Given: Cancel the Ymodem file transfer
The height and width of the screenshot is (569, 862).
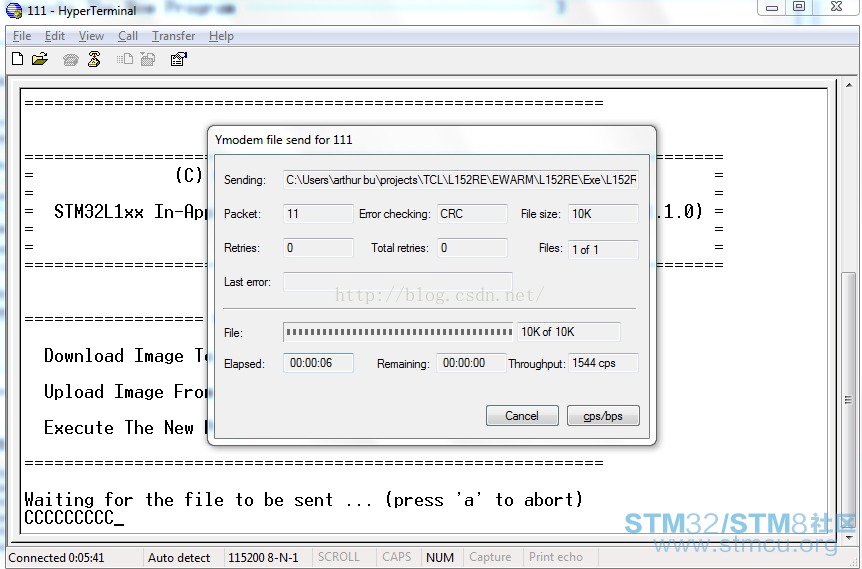Looking at the screenshot, I should [522, 416].
